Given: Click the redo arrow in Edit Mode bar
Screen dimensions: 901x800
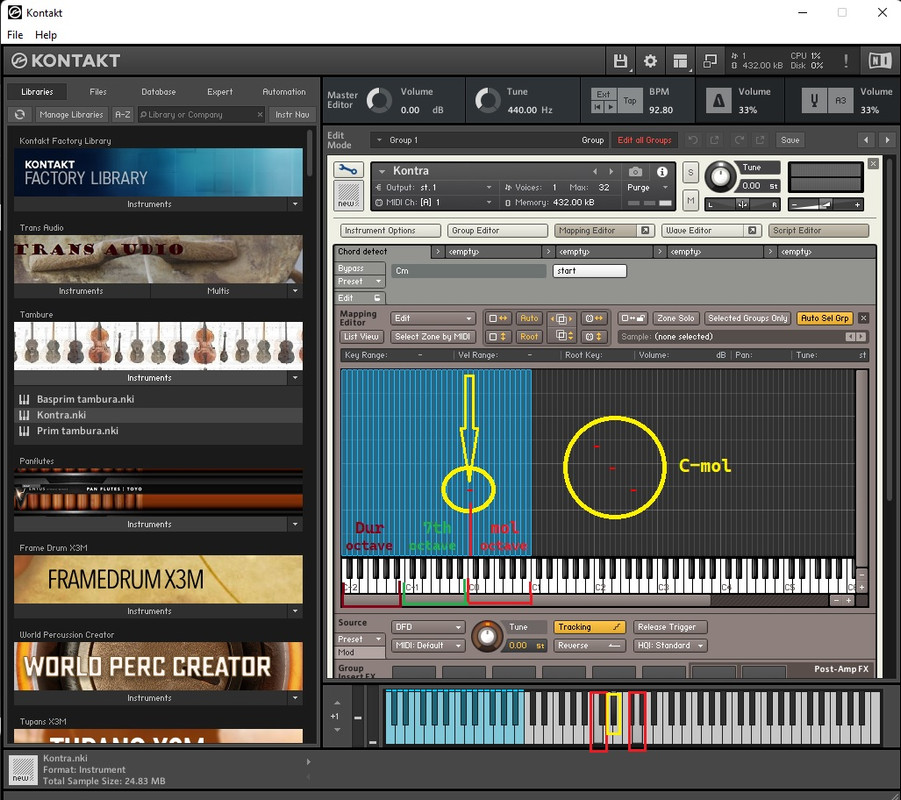Looking at the screenshot, I should (738, 140).
